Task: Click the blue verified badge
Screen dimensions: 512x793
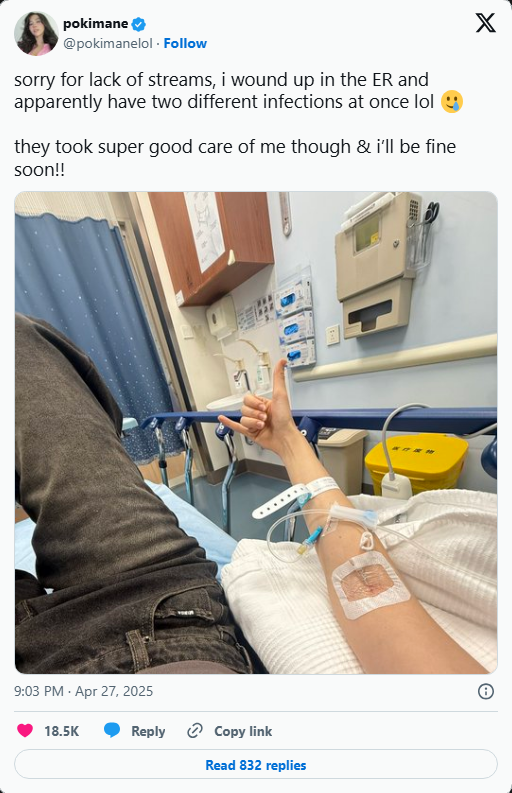Action: pos(139,24)
